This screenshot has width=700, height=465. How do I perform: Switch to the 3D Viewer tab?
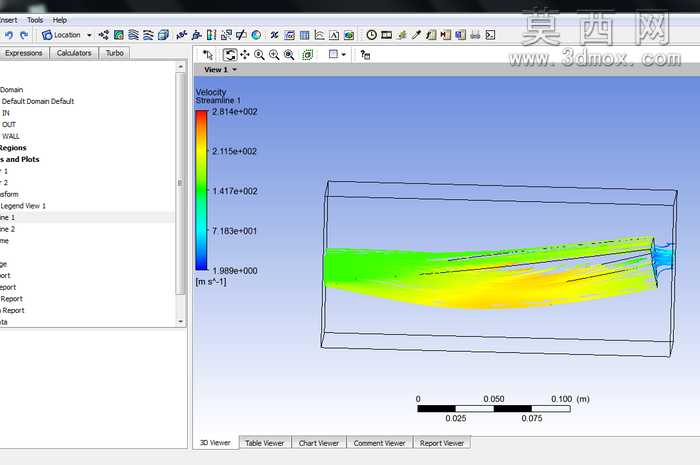(x=215, y=443)
